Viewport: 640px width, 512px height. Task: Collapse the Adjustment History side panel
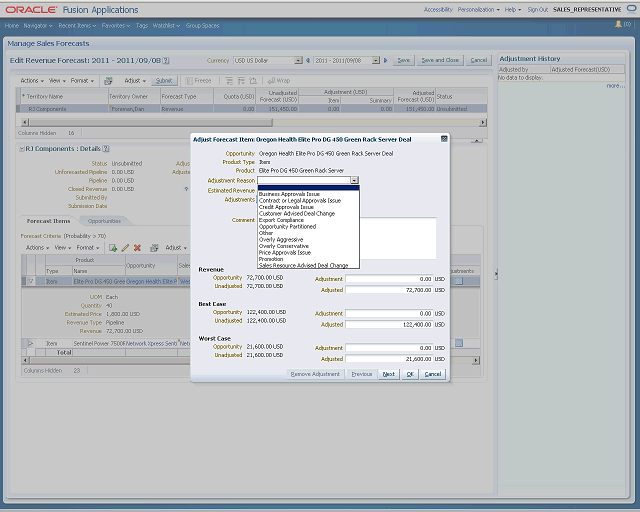pyautogui.click(x=496, y=274)
